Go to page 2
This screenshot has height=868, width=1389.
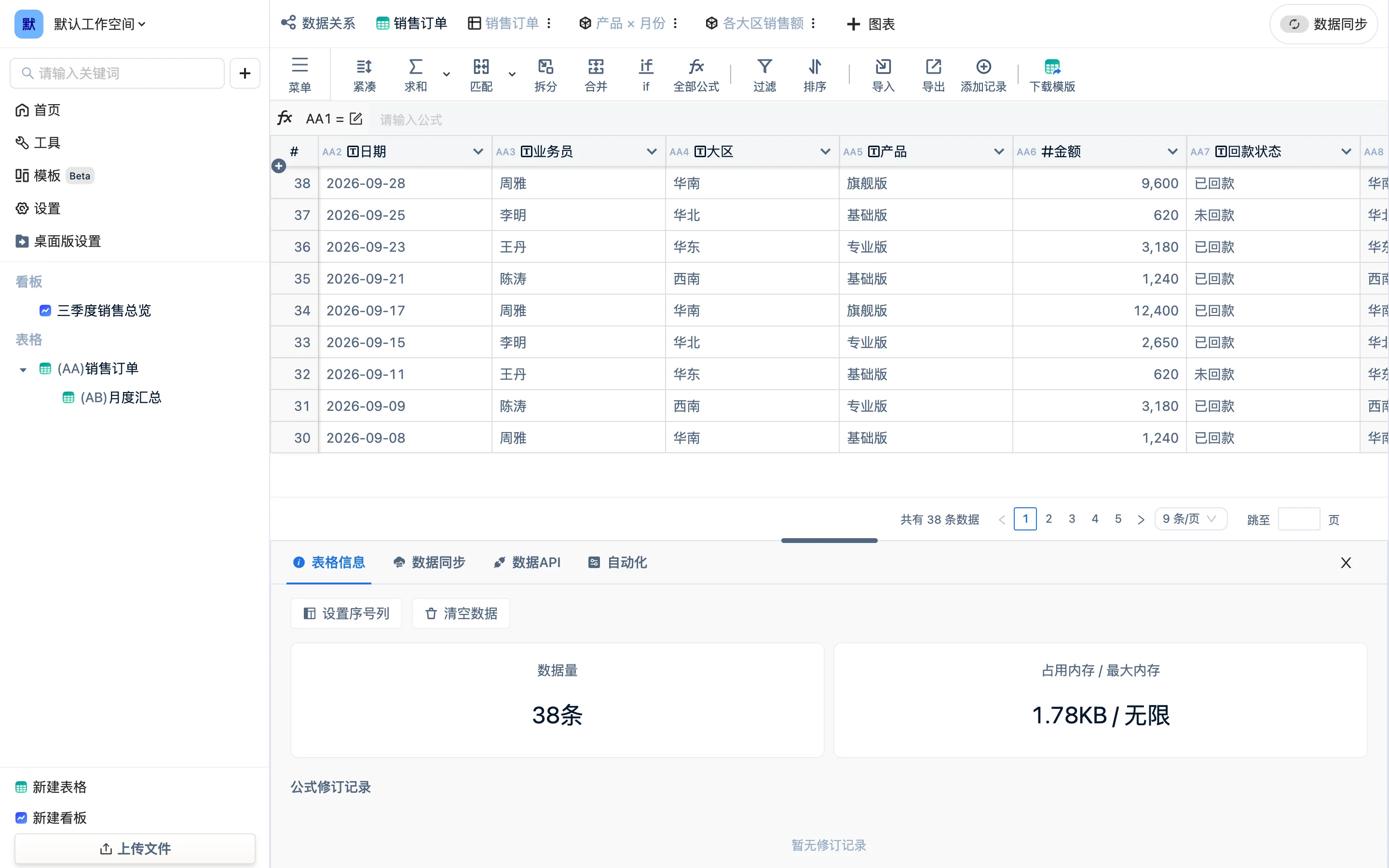[x=1049, y=519]
